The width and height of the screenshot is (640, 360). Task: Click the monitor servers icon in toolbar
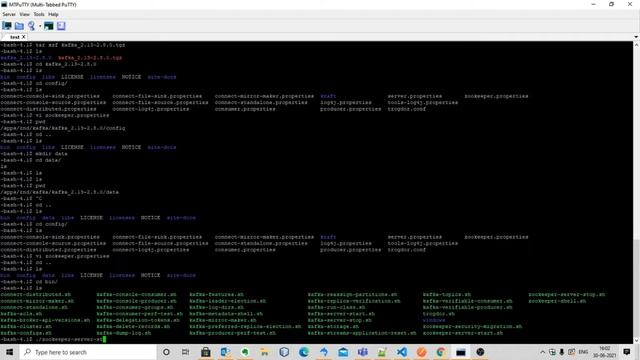[x=7, y=26]
